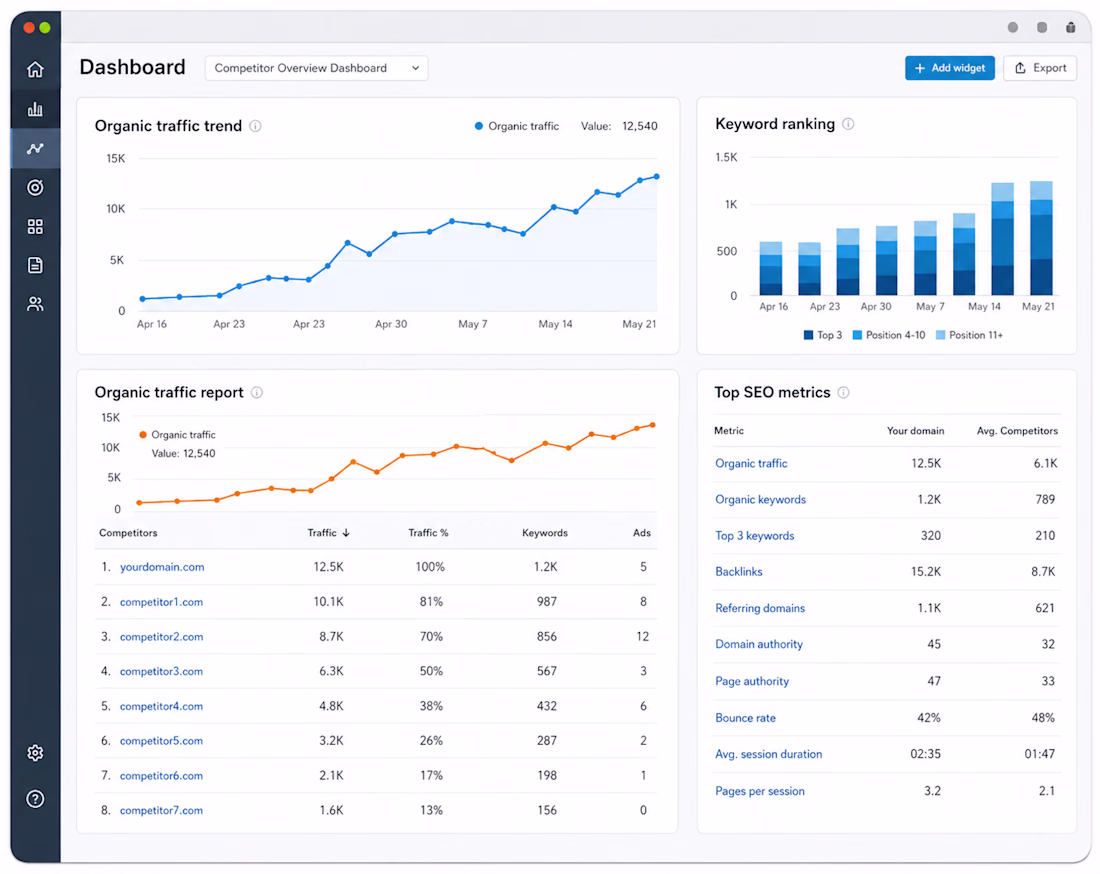Click the last blue trend point at May 21
1100x874 pixels.
pos(657,177)
